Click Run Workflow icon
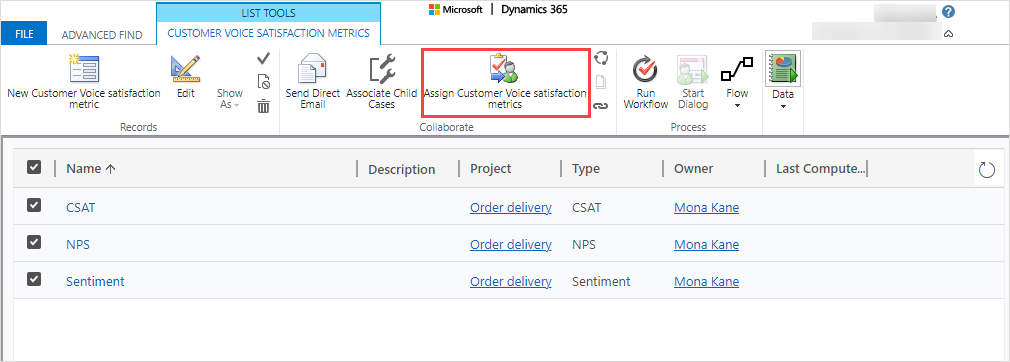Viewport: 1010px width, 362px height. click(x=645, y=69)
